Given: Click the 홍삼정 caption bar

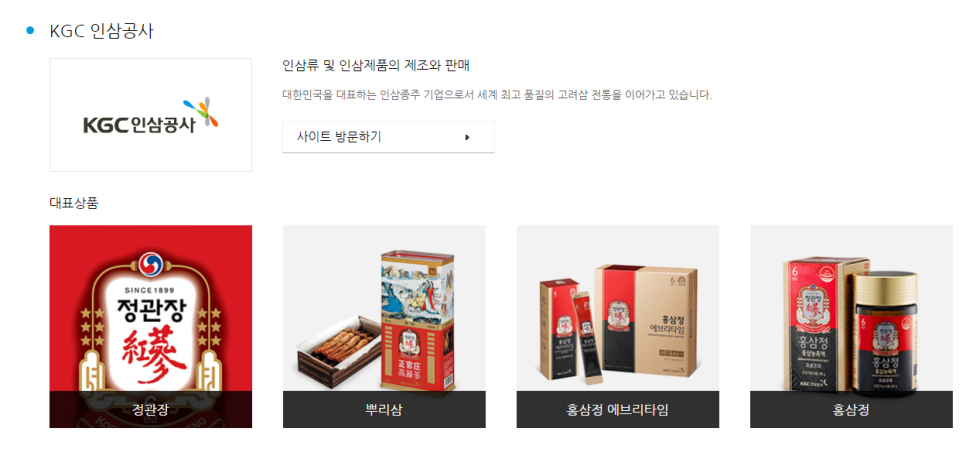Looking at the screenshot, I should 851,410.
